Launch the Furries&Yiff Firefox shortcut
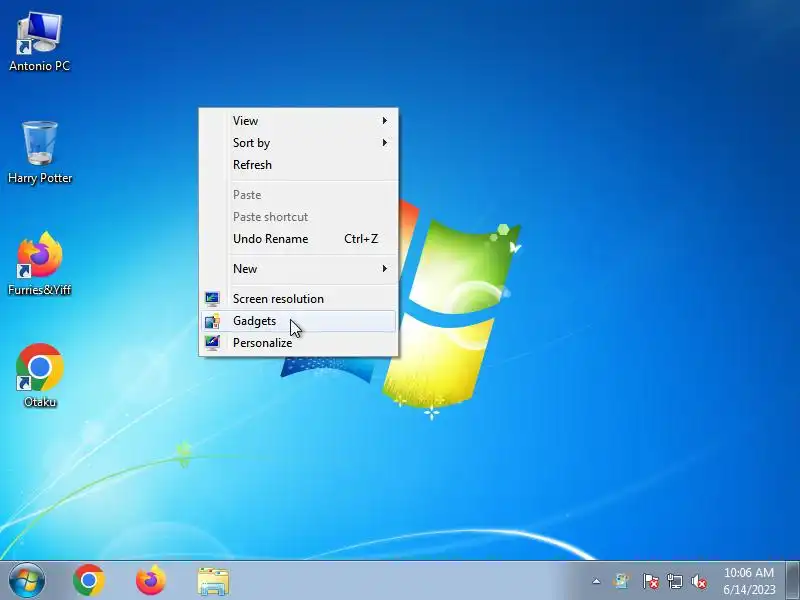Image resolution: width=800 pixels, height=600 pixels. 40,263
